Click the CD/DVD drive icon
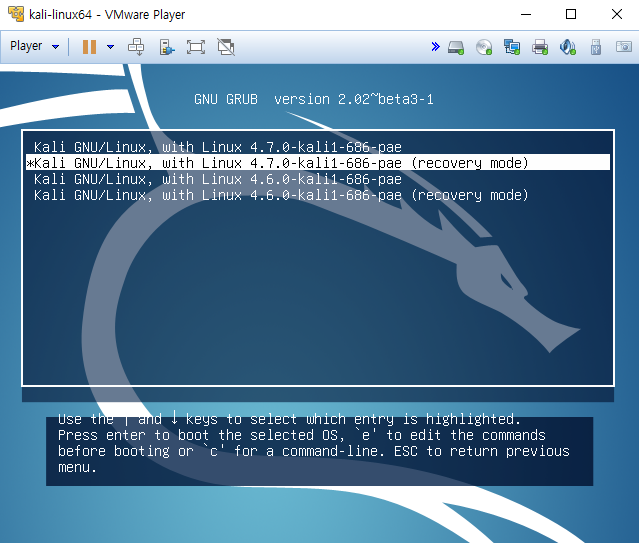Image resolution: width=639 pixels, height=543 pixels. coord(484,47)
